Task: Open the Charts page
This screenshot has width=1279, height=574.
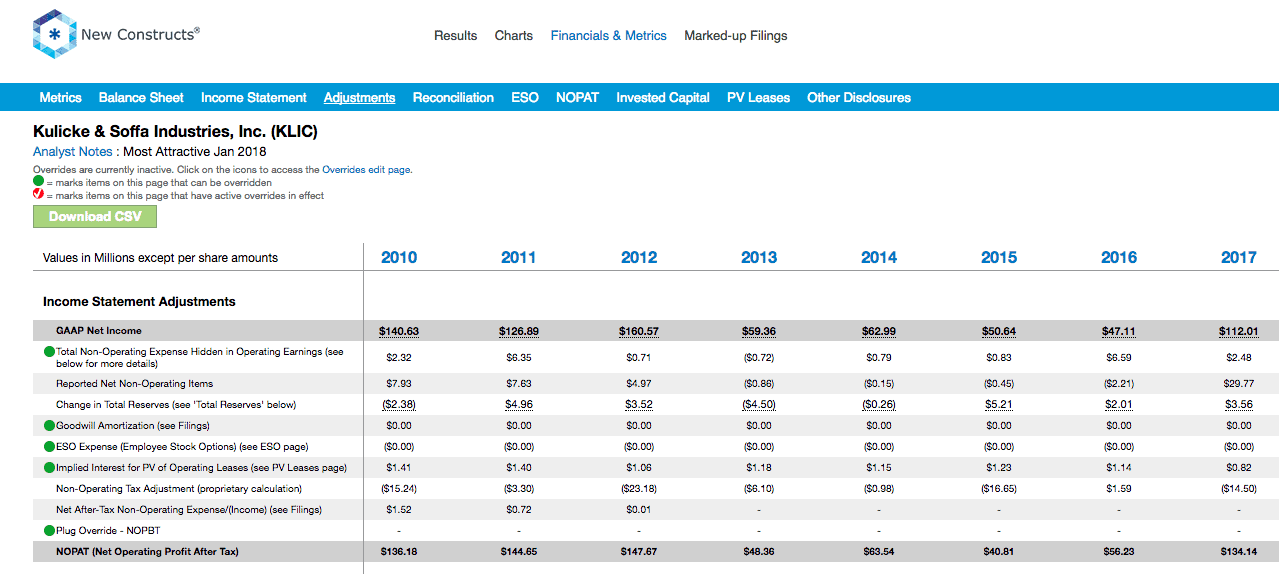Action: 514,35
